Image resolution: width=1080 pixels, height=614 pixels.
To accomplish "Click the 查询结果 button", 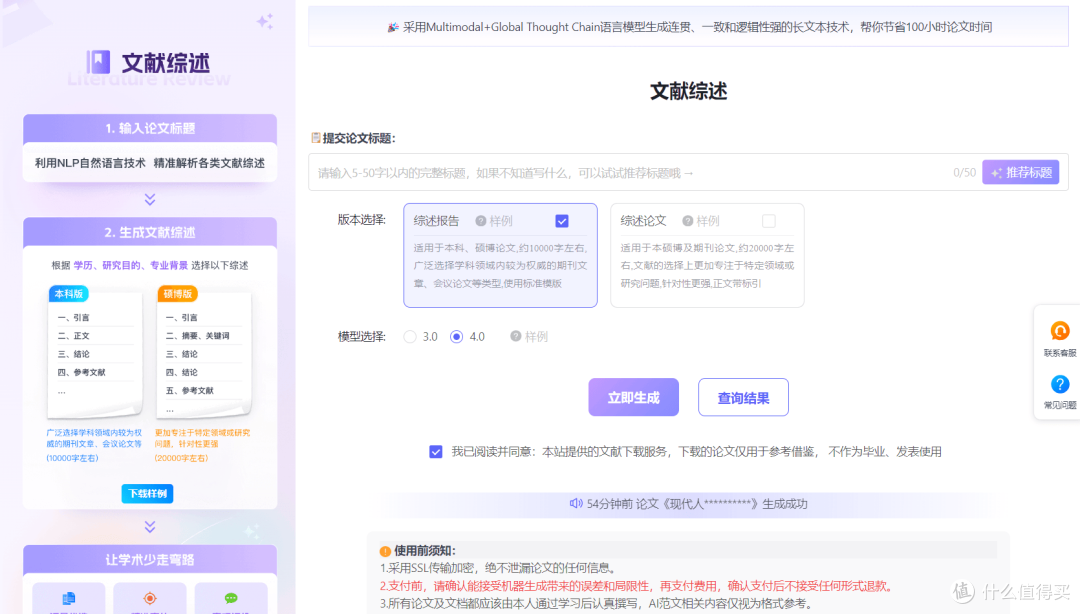I will coord(743,397).
